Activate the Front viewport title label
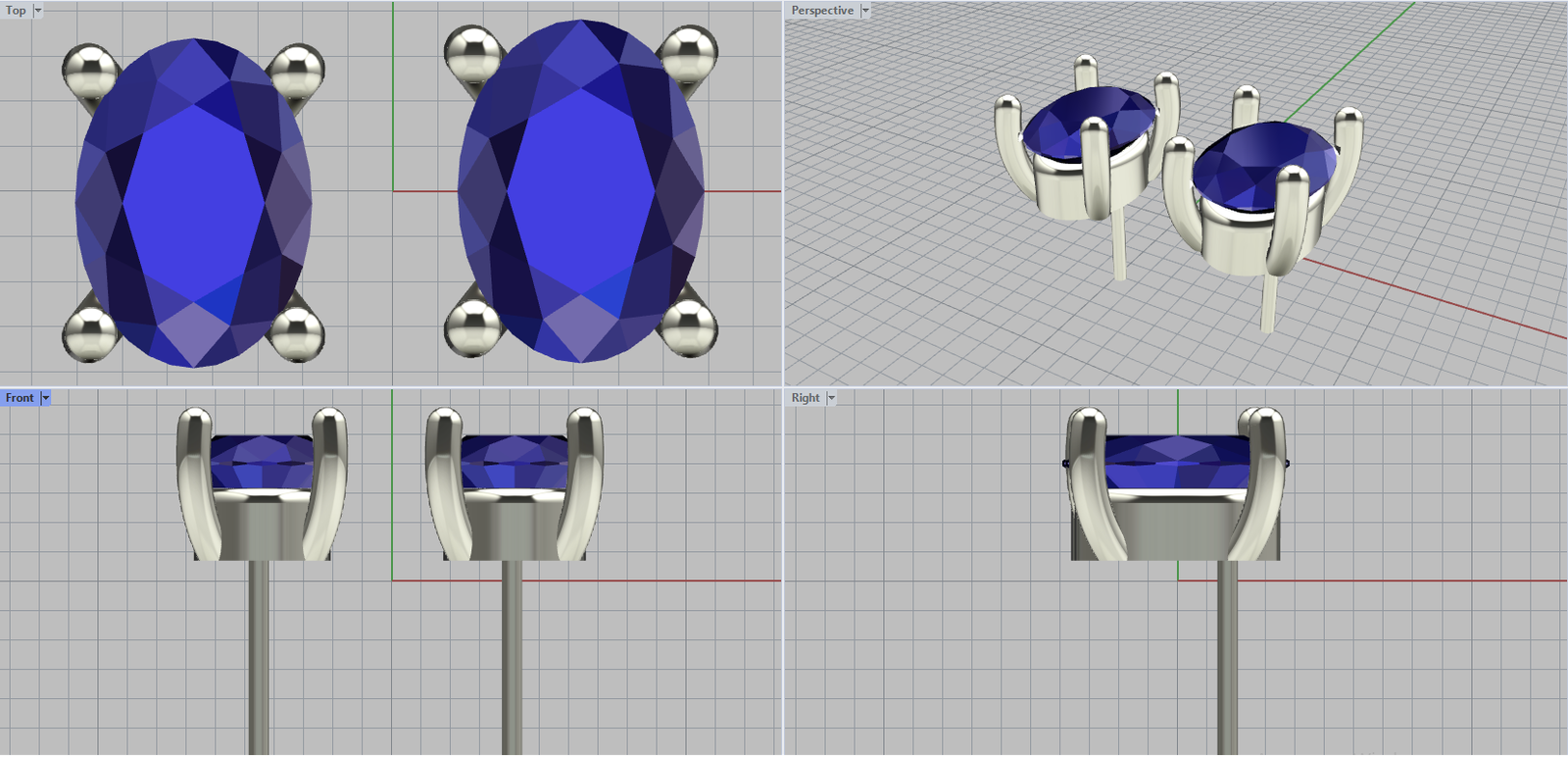Image resolution: width=1568 pixels, height=757 pixels. coord(20,398)
